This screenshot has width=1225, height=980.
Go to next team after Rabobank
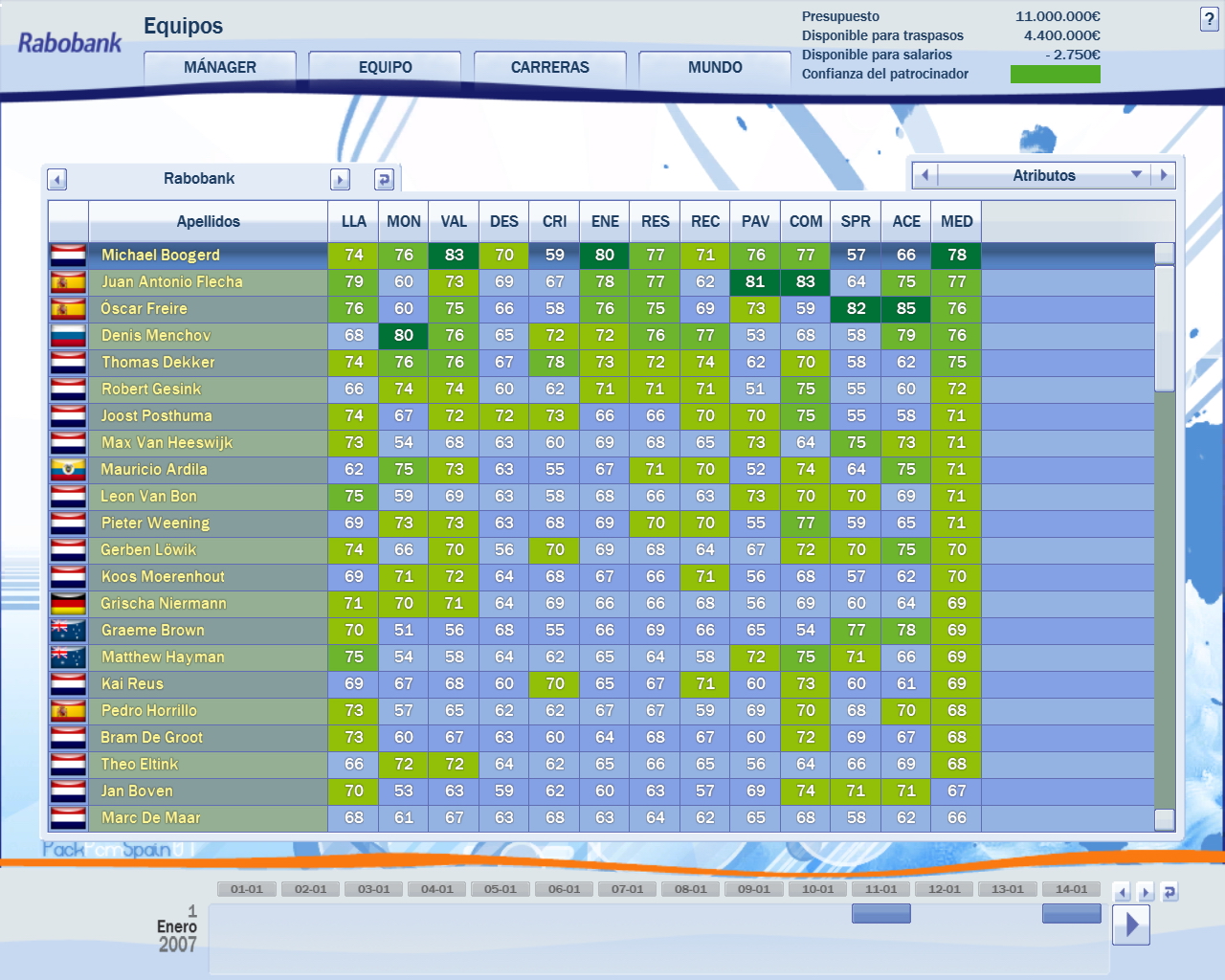tap(340, 179)
